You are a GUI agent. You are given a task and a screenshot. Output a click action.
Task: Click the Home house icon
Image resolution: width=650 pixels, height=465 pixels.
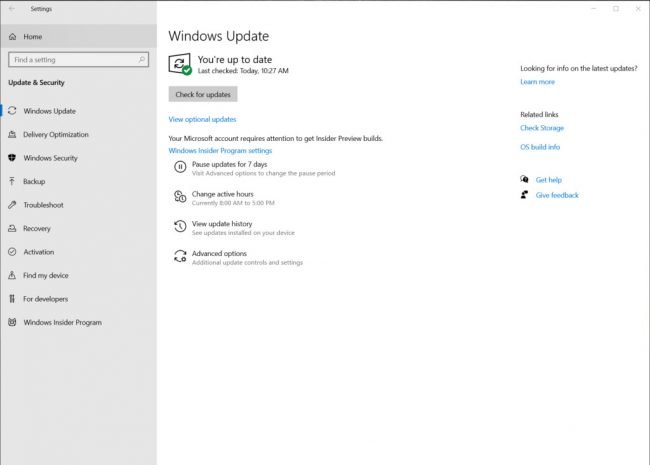tap(12, 37)
